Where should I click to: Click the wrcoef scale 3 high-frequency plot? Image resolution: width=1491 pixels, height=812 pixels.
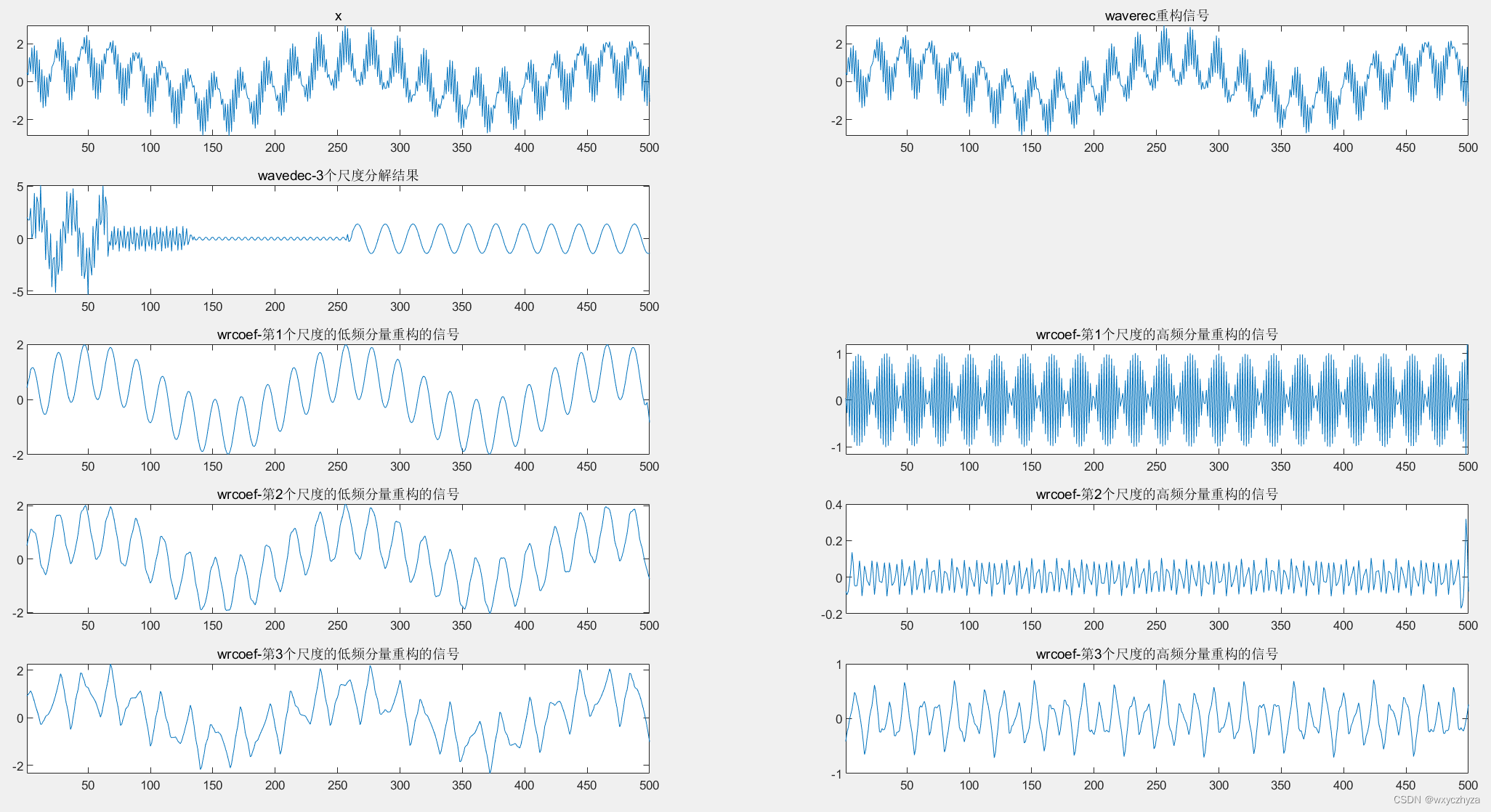1157,718
